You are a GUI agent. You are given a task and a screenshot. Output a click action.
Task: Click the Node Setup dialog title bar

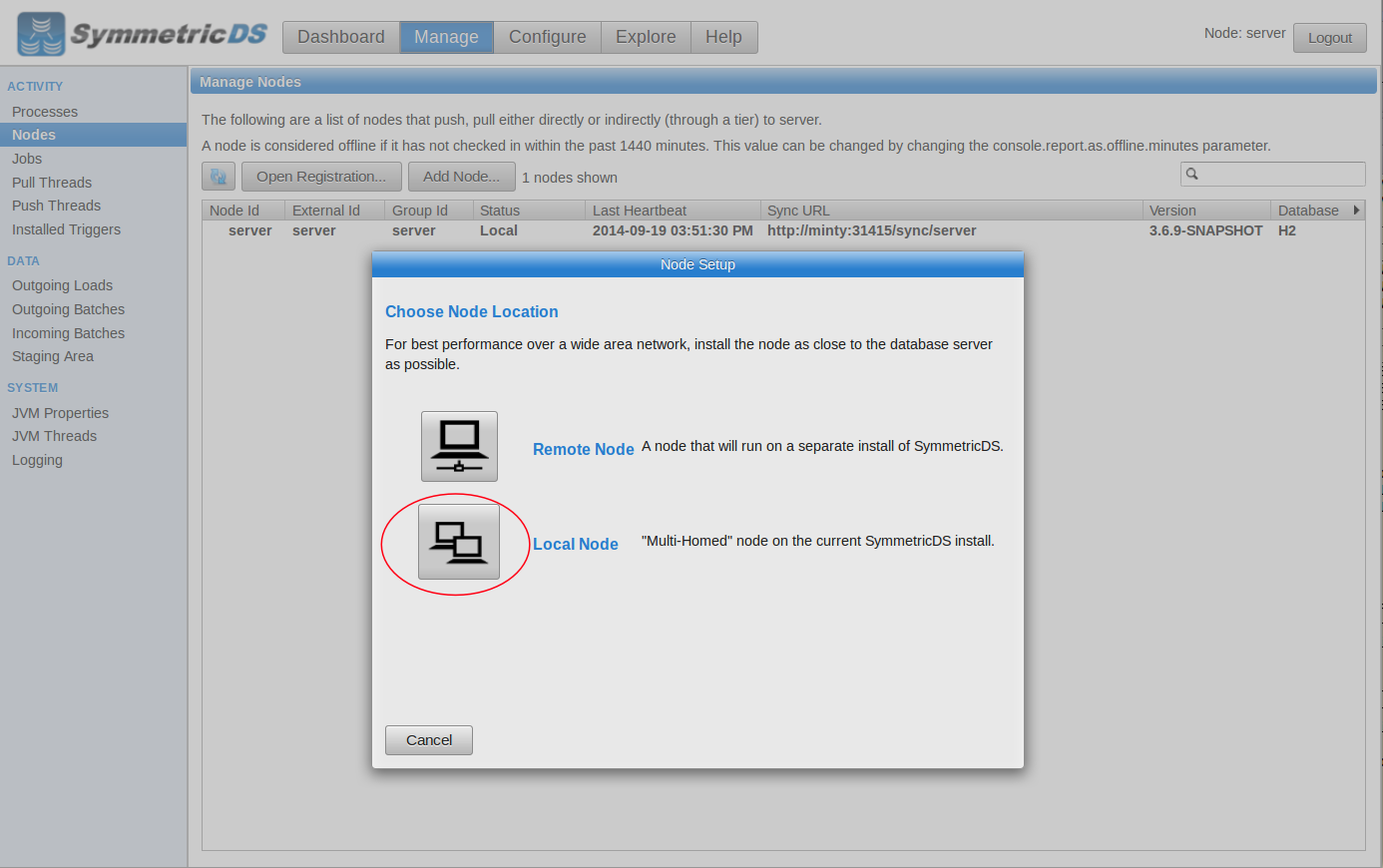[x=697, y=264]
